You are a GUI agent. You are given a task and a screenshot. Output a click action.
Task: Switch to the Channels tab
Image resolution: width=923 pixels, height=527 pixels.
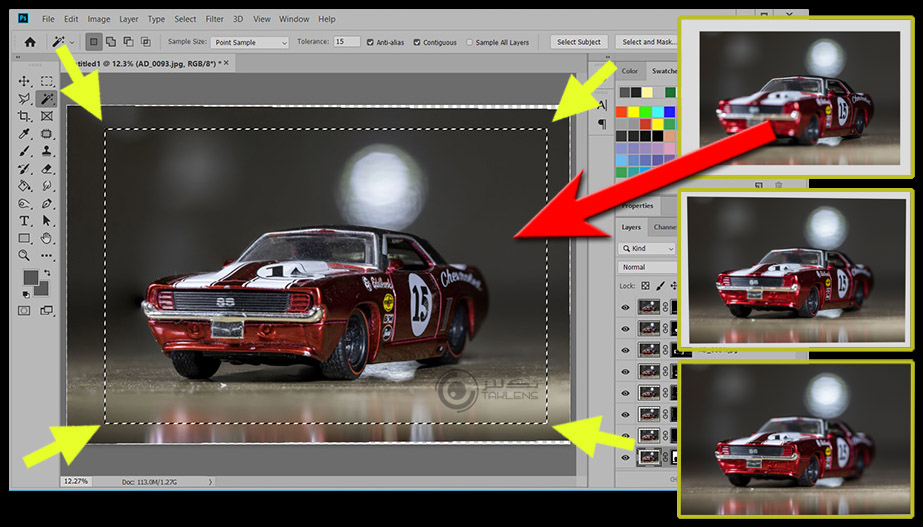(664, 227)
